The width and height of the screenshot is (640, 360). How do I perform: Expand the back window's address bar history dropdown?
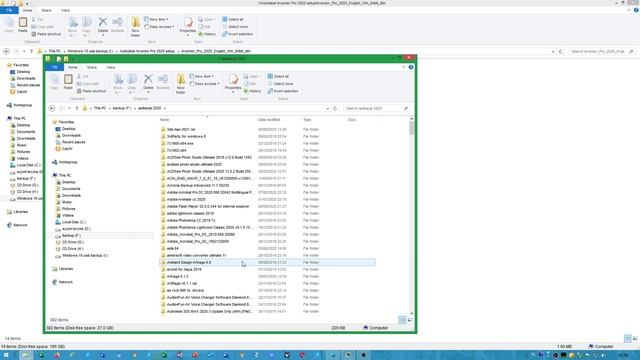(x=553, y=51)
